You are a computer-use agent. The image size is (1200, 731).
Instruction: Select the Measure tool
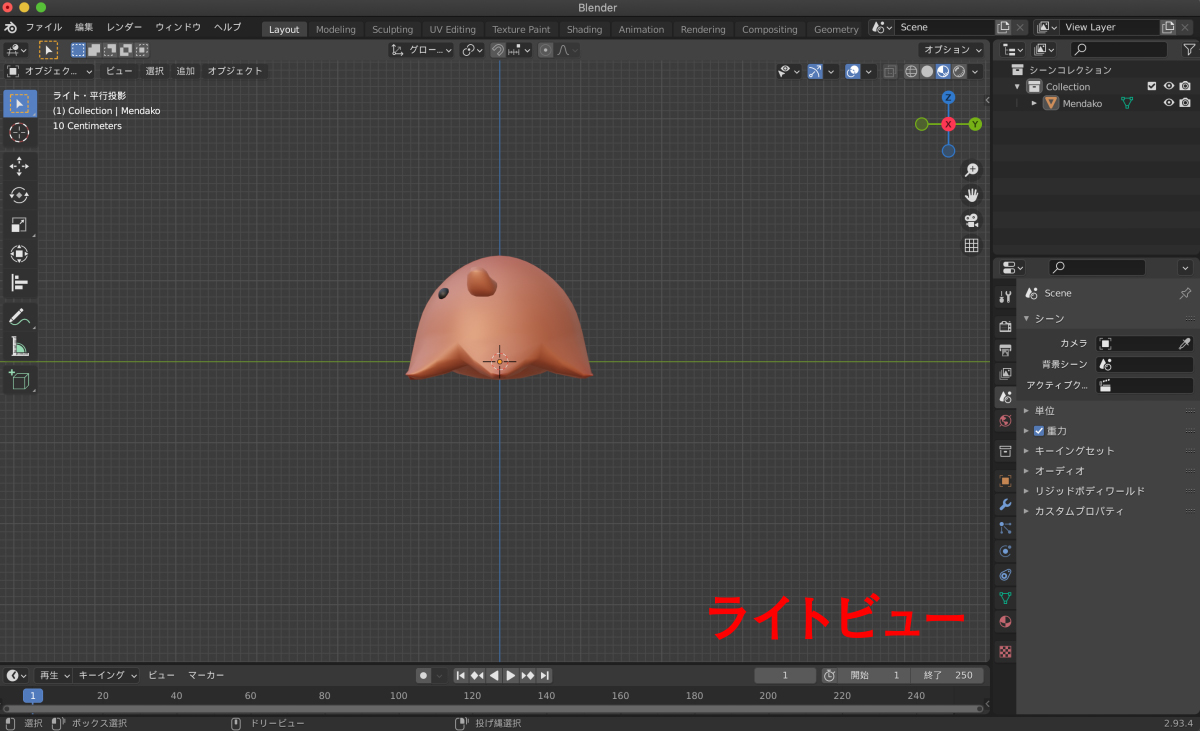pos(19,346)
